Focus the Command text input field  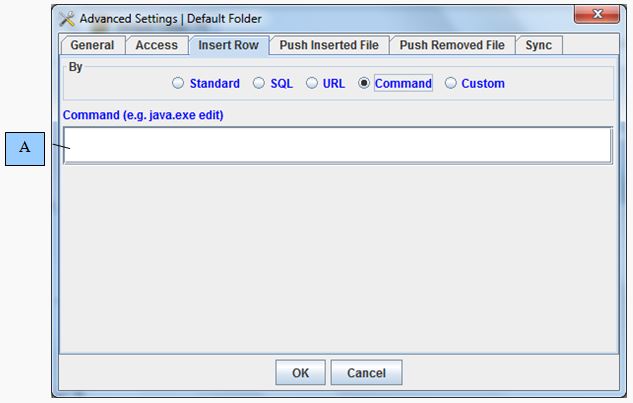pyautogui.click(x=337, y=145)
